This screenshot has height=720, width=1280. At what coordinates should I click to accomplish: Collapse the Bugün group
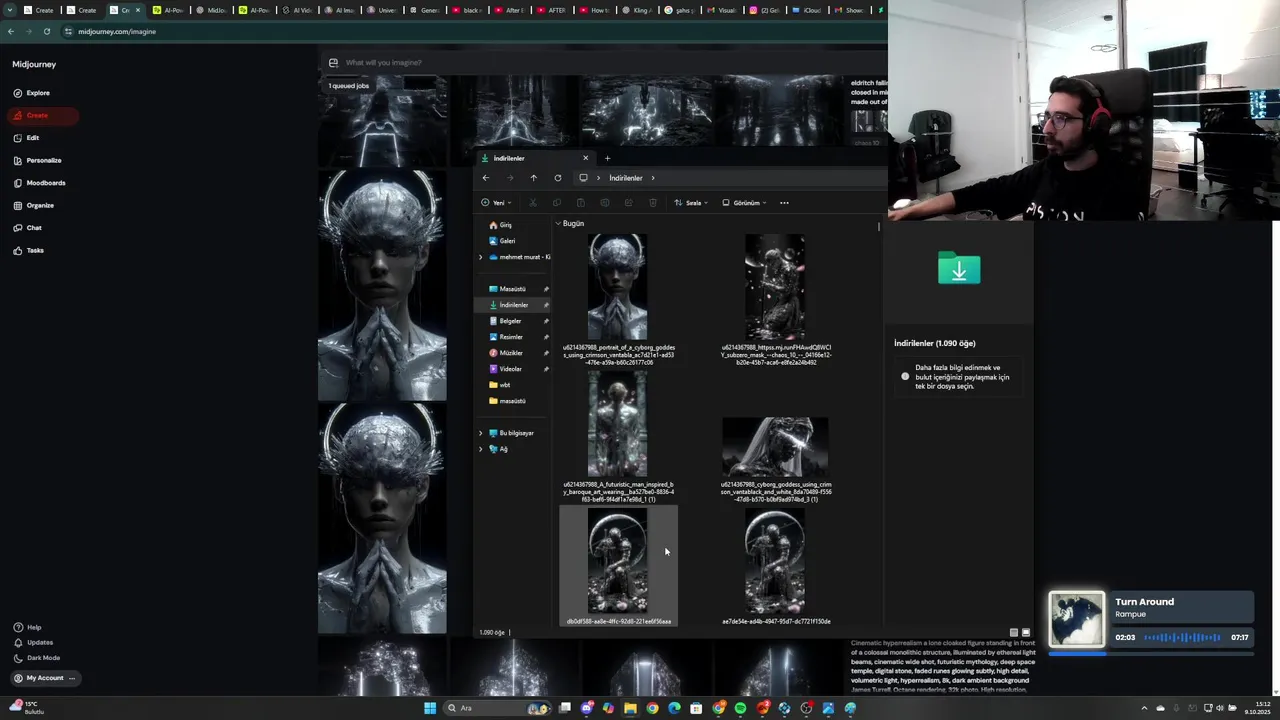(558, 224)
